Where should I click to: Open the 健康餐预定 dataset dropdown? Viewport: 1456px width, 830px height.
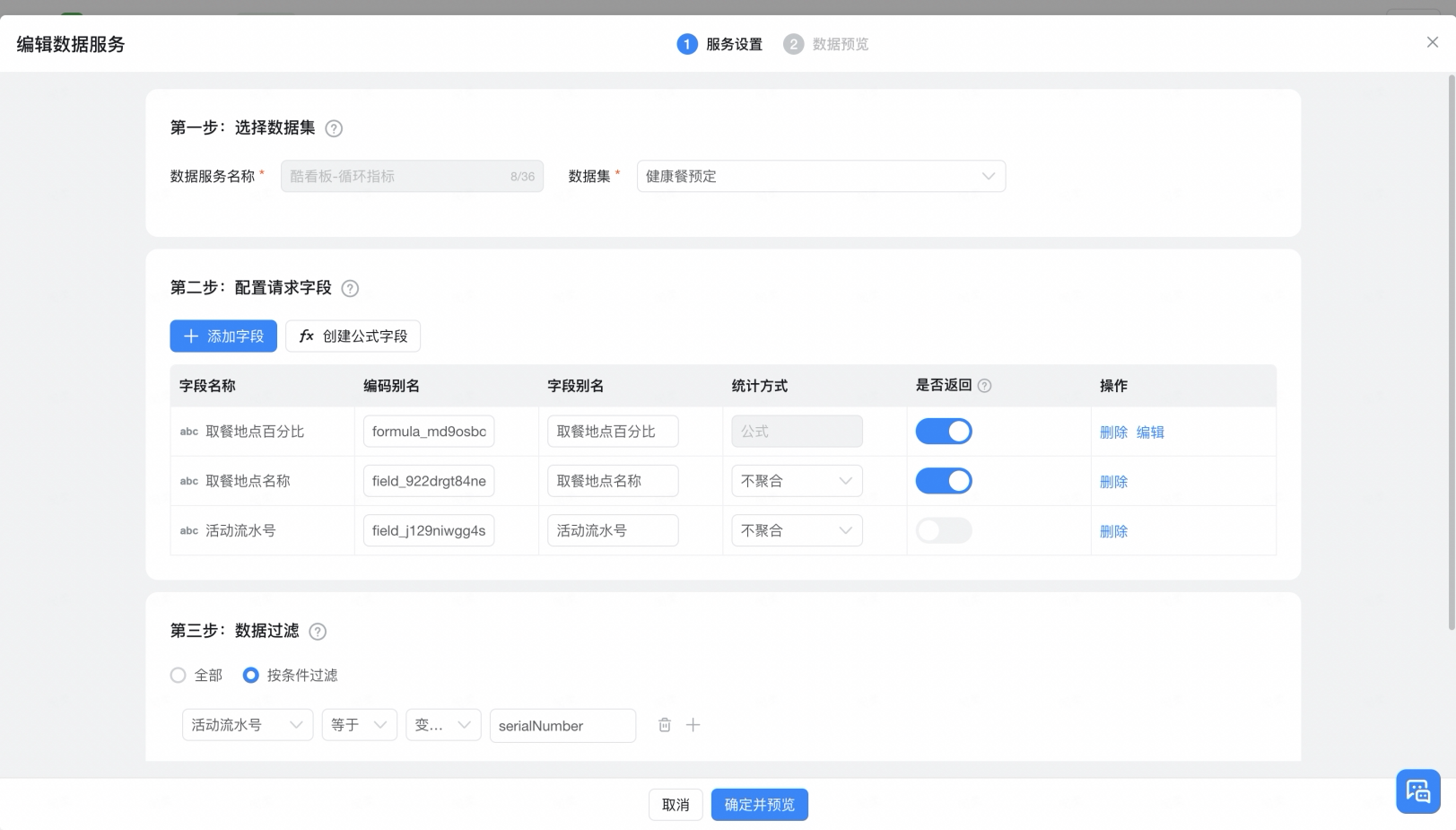click(821, 176)
